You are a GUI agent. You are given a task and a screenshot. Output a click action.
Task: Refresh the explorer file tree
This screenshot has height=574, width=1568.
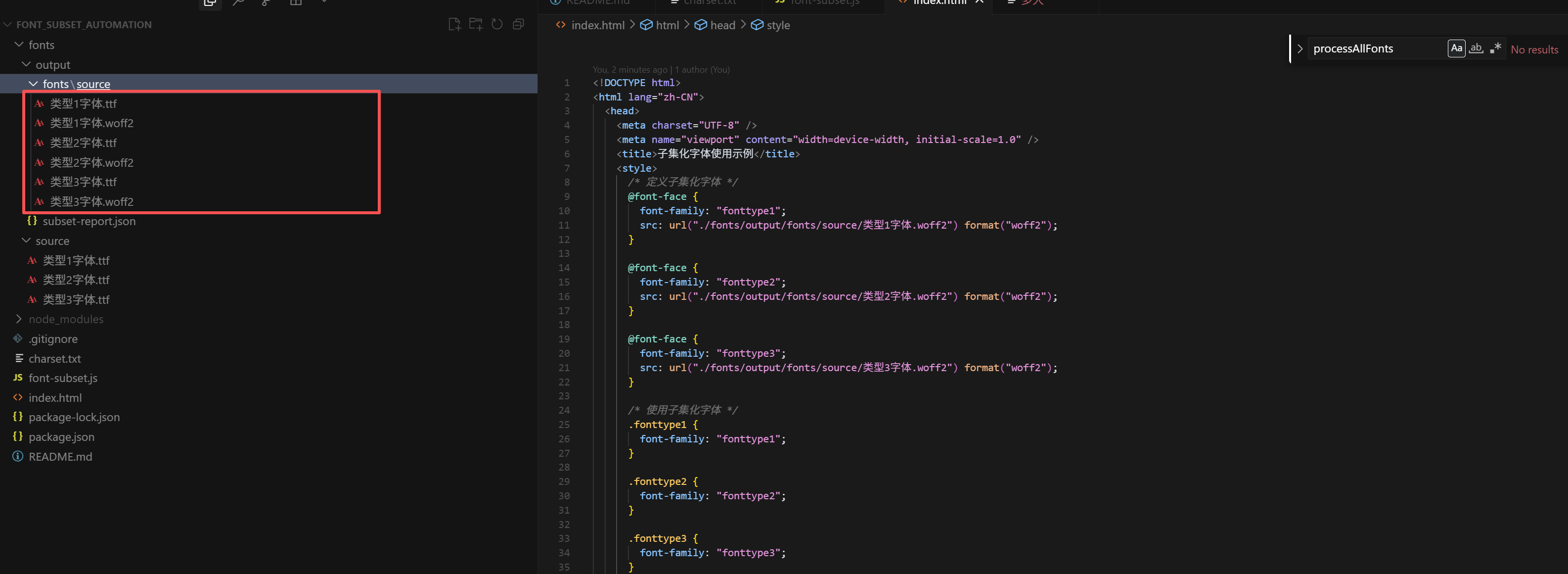tap(496, 24)
